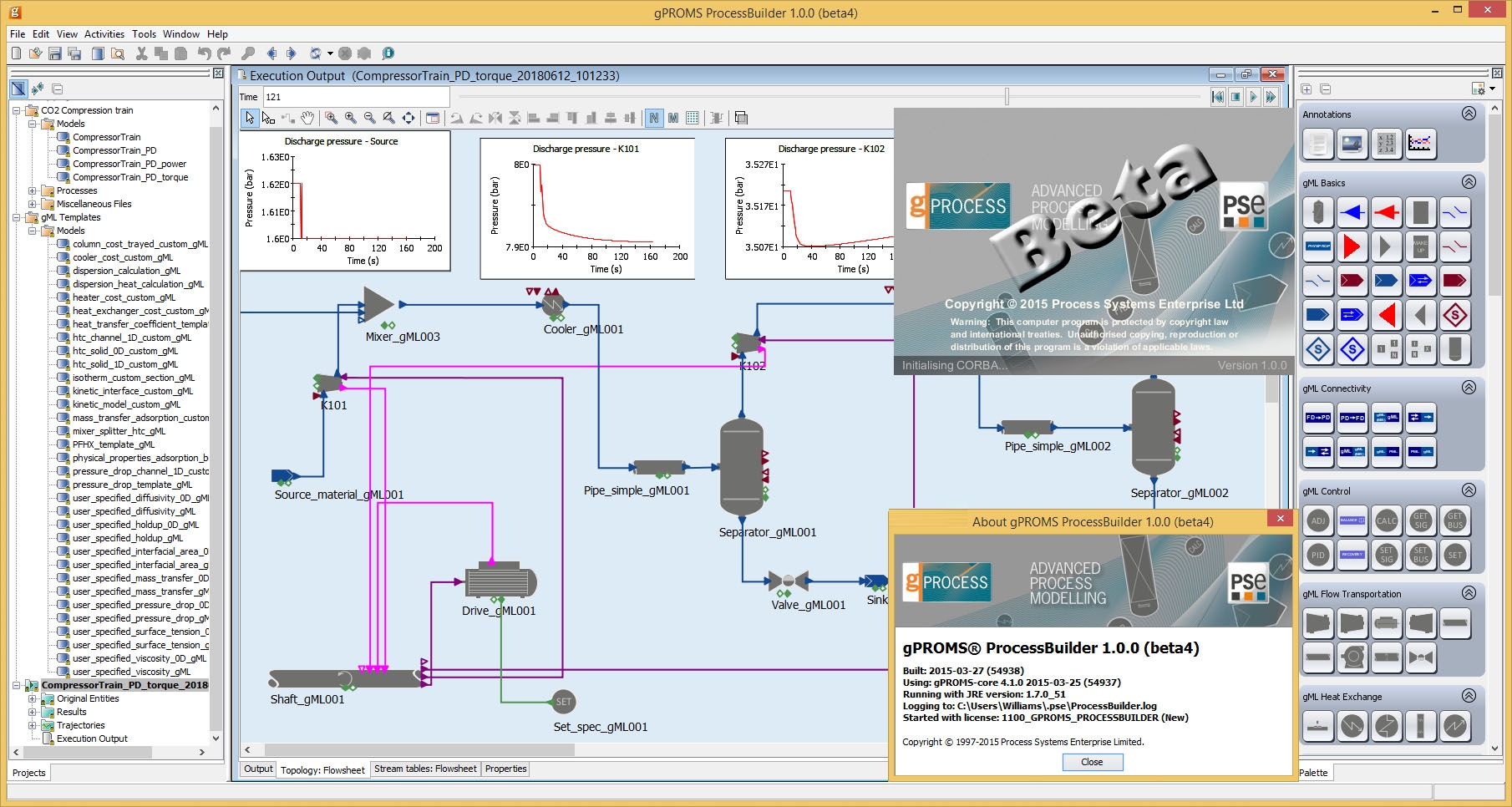1512x807 pixels.
Task: Toggle the project tree view mode button
Action: [18, 89]
